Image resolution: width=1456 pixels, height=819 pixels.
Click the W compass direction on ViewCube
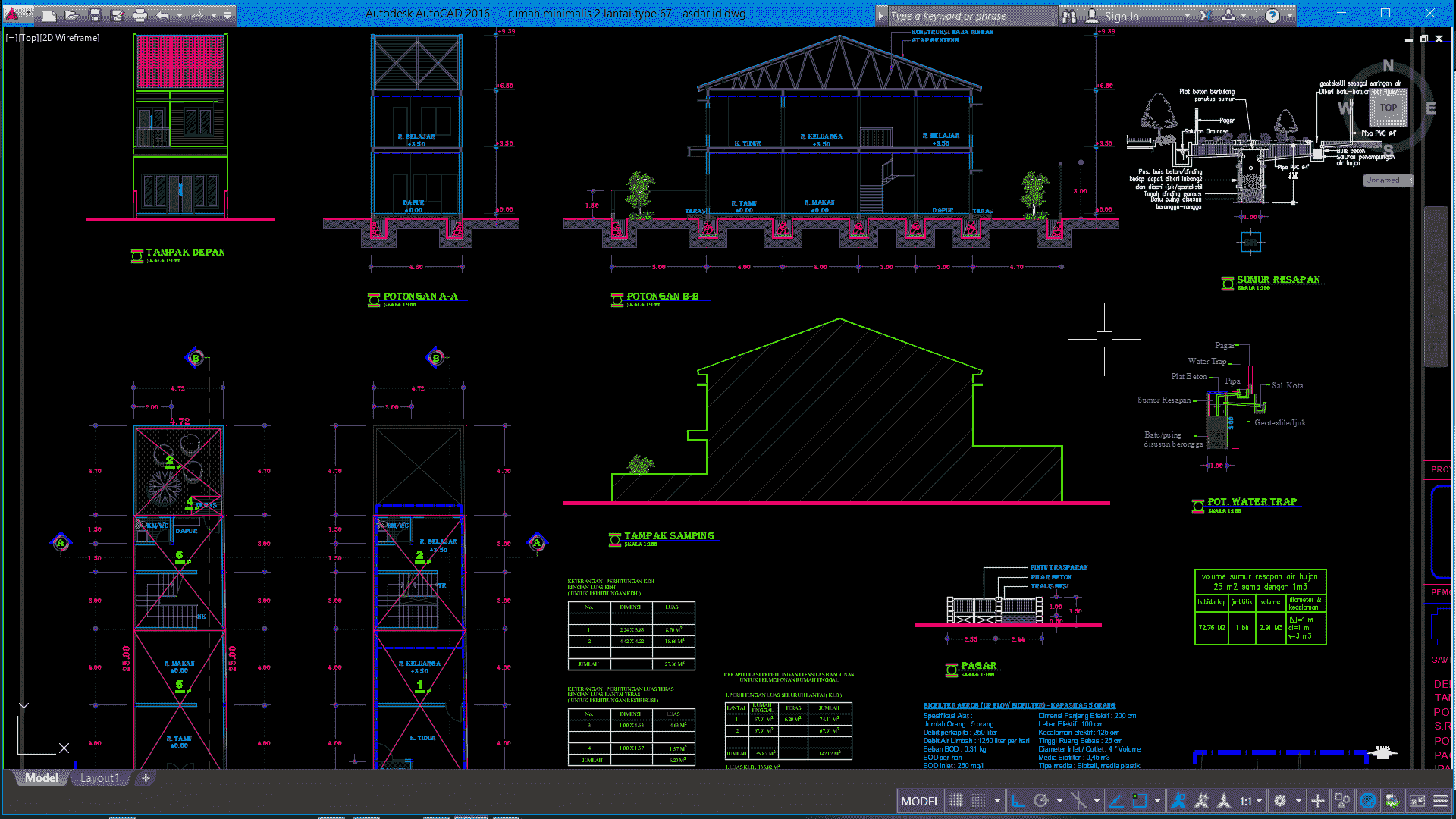pos(1345,108)
